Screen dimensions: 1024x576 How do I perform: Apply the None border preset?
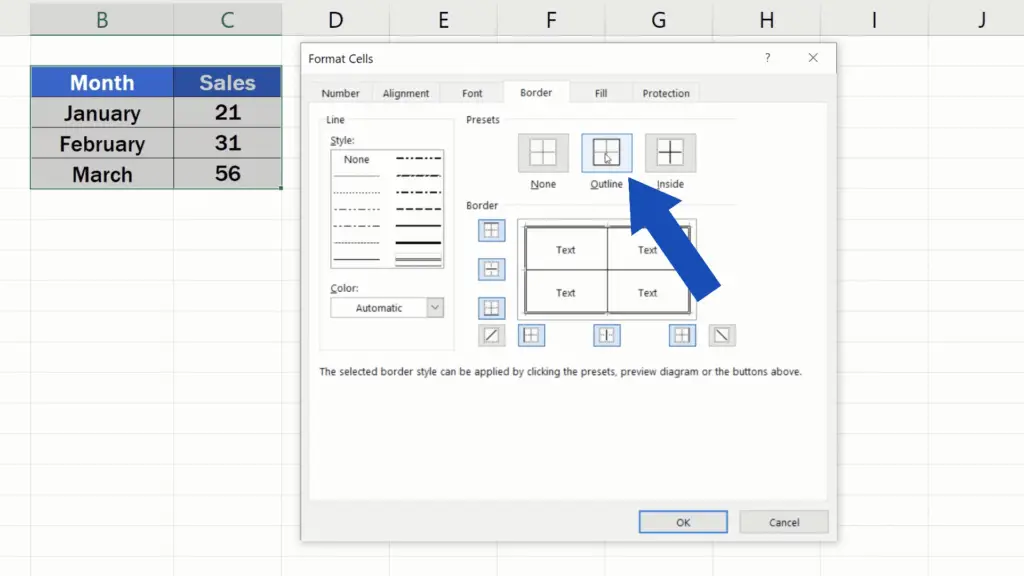[x=543, y=153]
